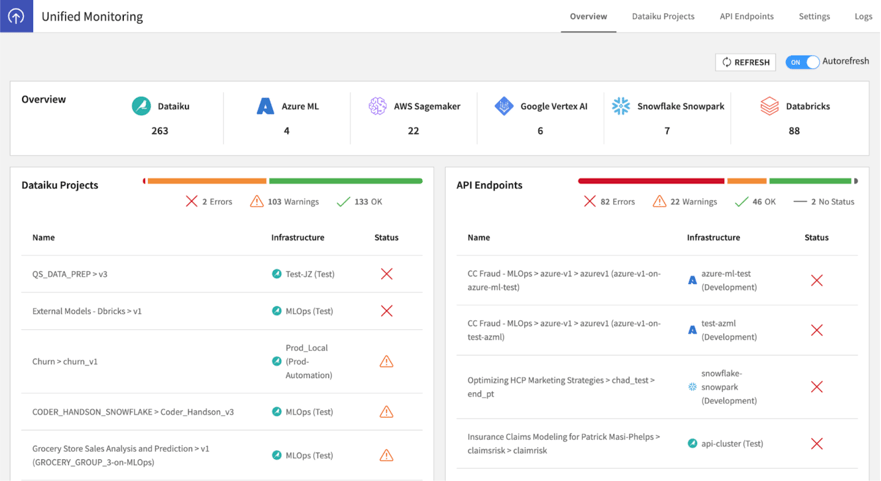Viewport: 881px width, 481px height.
Task: Select the endpoint name ending in azure-v1-on-test-azml
Action: [x=564, y=330]
